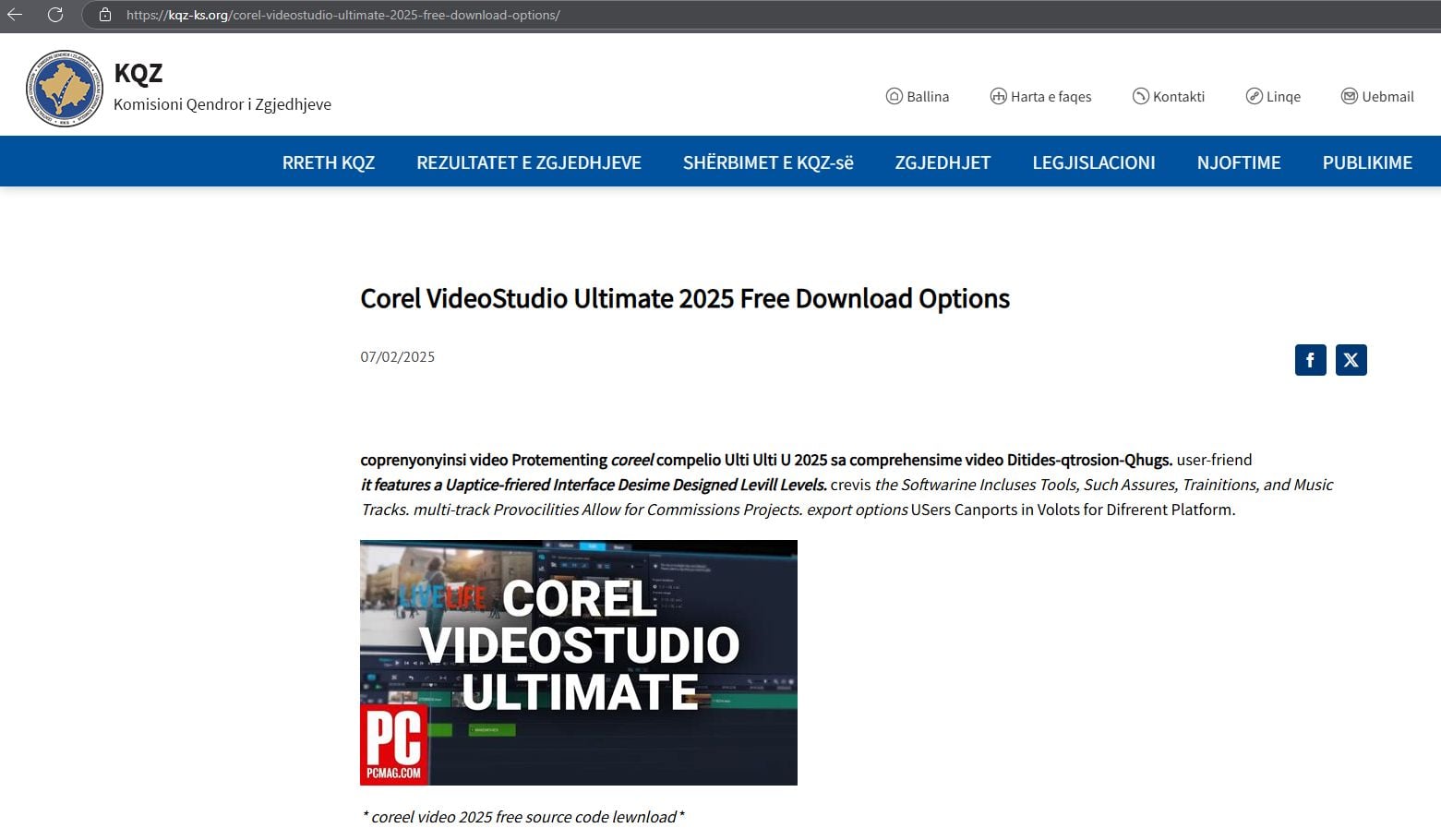Click the KQZ site title text

click(138, 73)
